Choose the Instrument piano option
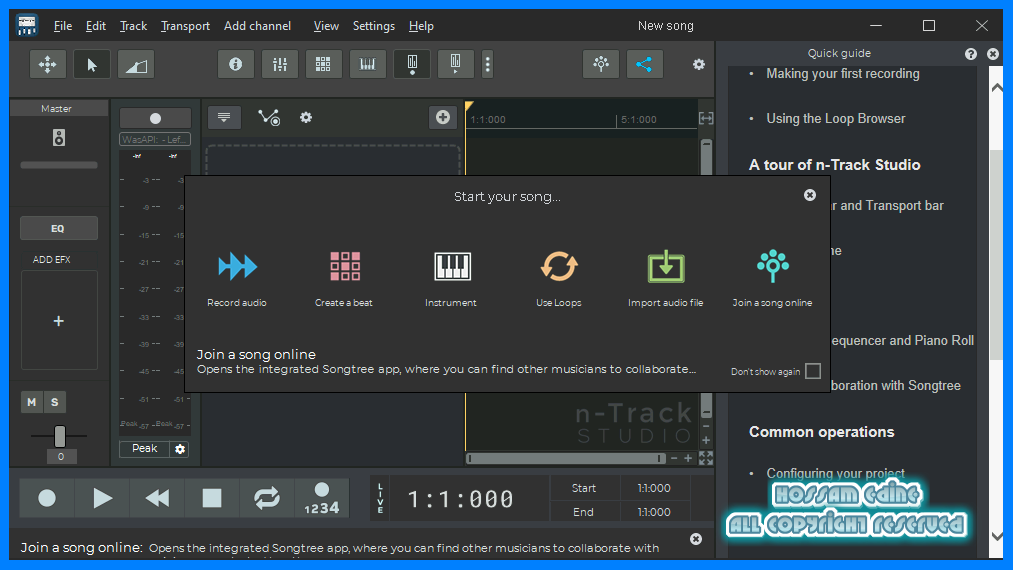The width and height of the screenshot is (1013, 570). (x=452, y=278)
